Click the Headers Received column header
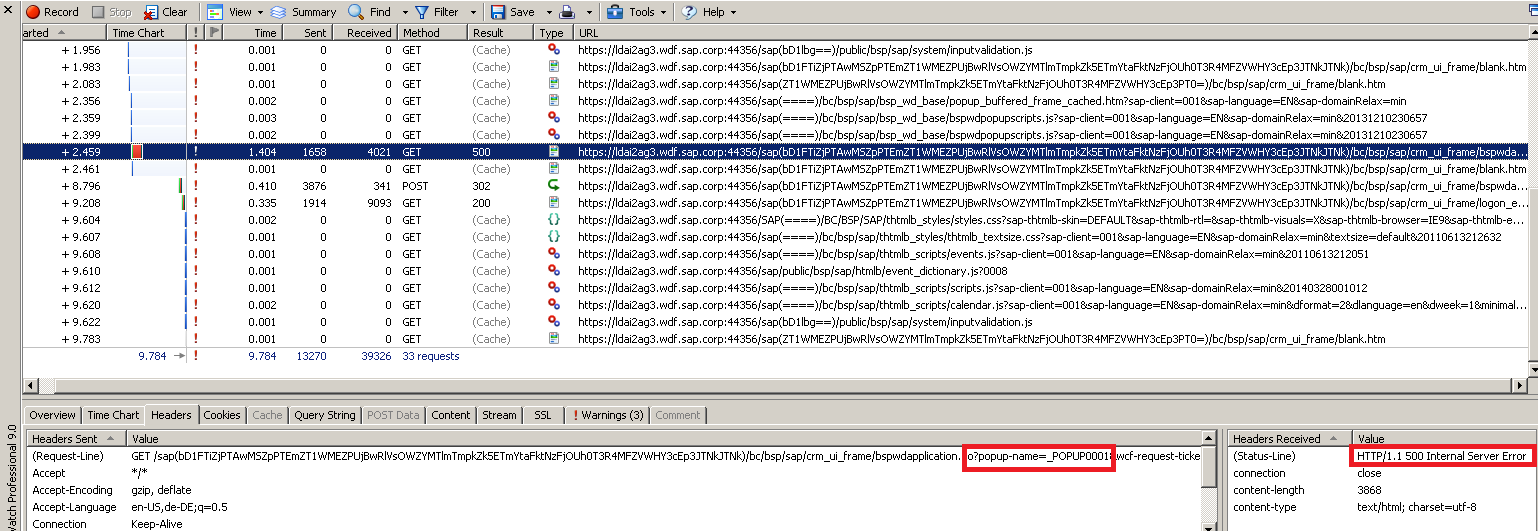1538x531 pixels. coord(1290,439)
